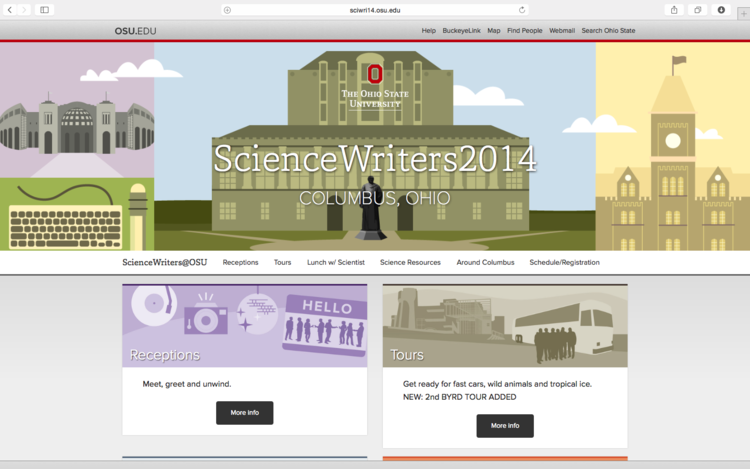Click the sciwri14.osu.edu address field
The height and width of the screenshot is (469, 750).
pyautogui.click(x=375, y=10)
